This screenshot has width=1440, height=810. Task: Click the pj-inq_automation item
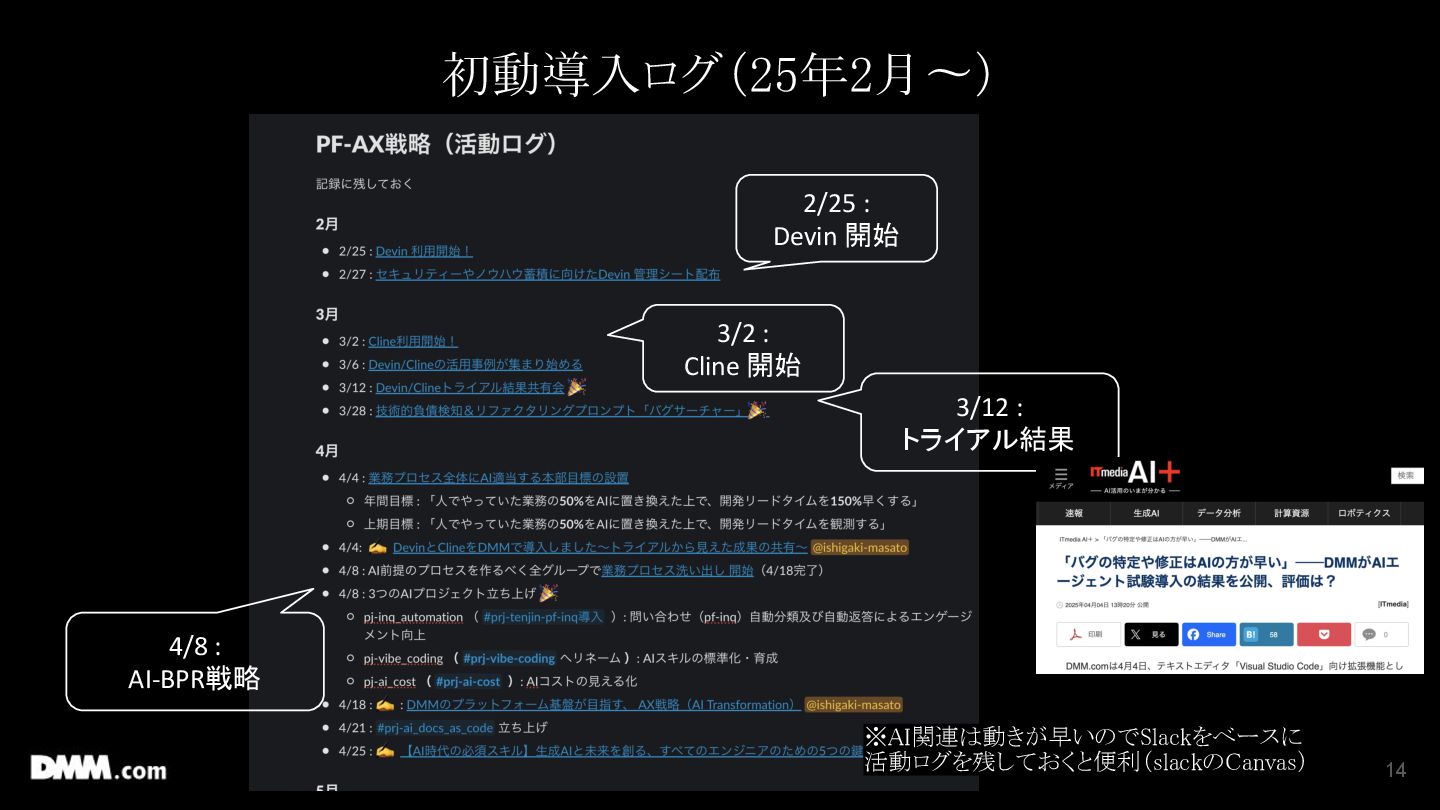click(x=413, y=617)
